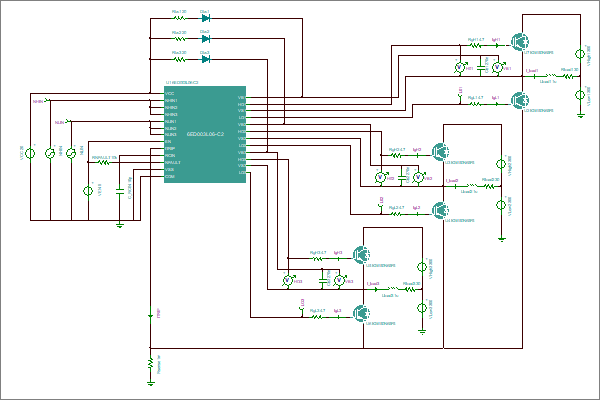Select the phase 1 low-side IGBT
Image resolution: width=600 pixels, height=400 pixels.
pyautogui.click(x=519, y=100)
